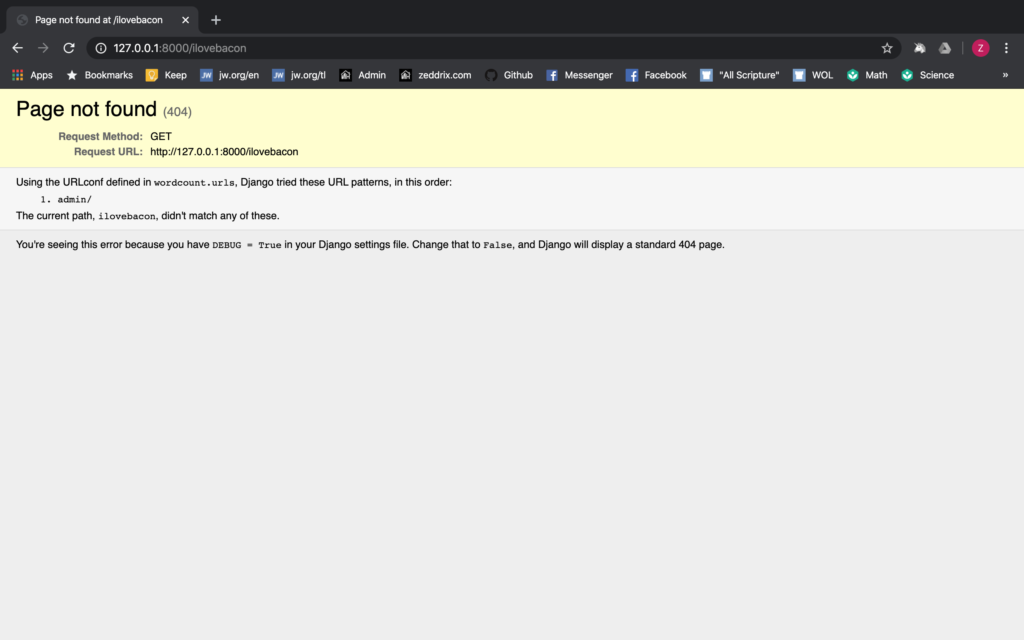Click the ilovebacon current path text
This screenshot has width=1024, height=640.
pos(127,216)
